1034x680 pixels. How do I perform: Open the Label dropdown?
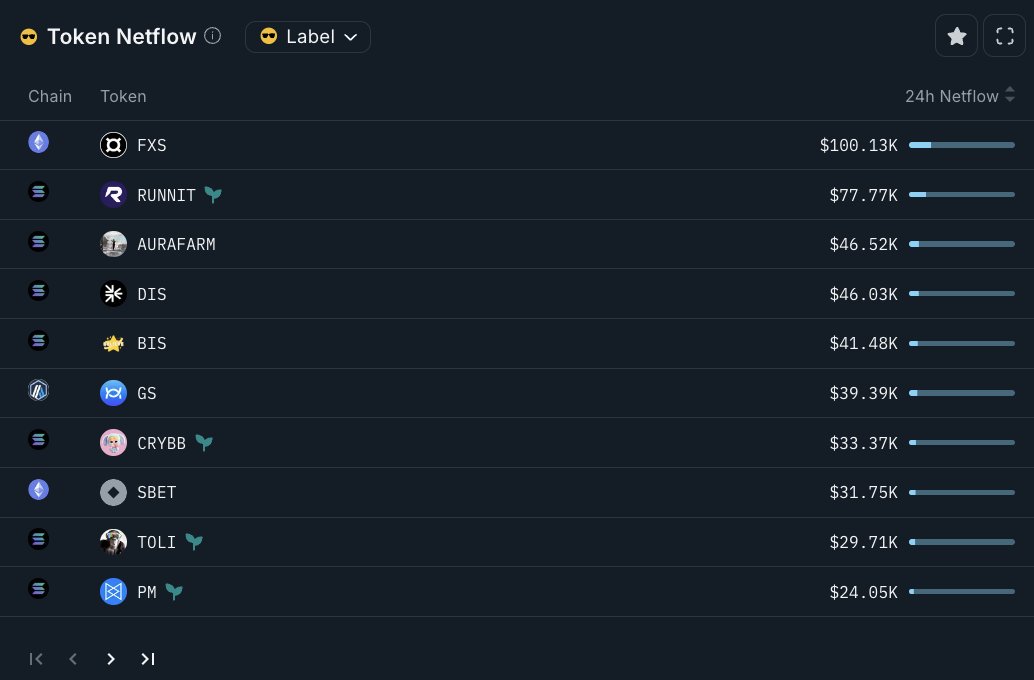tap(308, 36)
